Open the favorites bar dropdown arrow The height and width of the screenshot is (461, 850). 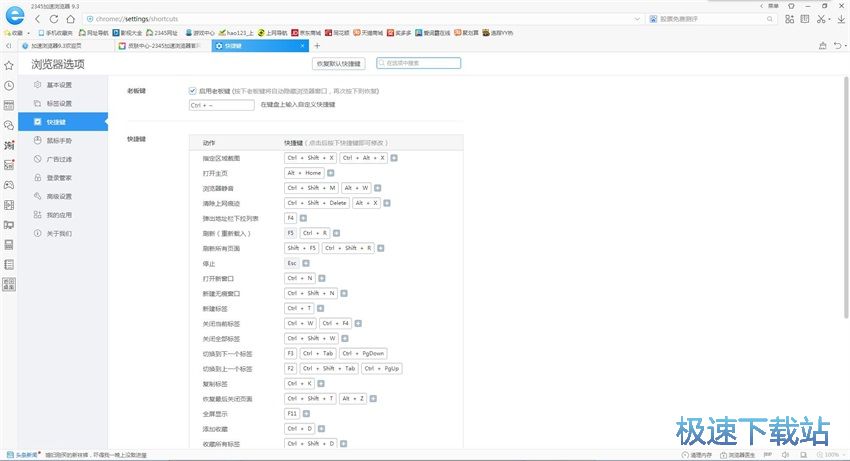(29, 33)
